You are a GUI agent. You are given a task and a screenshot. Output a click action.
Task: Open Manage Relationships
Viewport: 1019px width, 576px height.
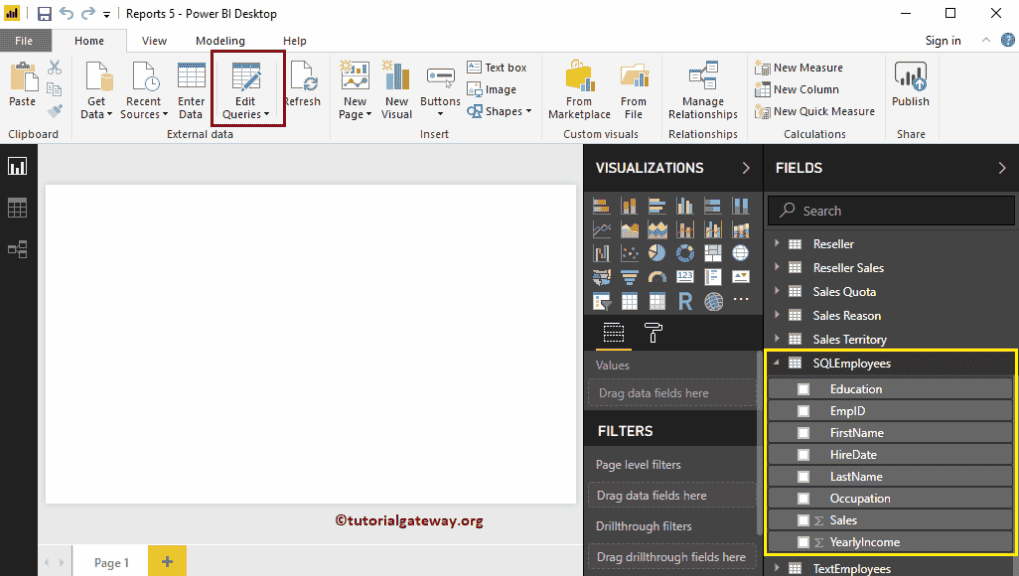703,90
